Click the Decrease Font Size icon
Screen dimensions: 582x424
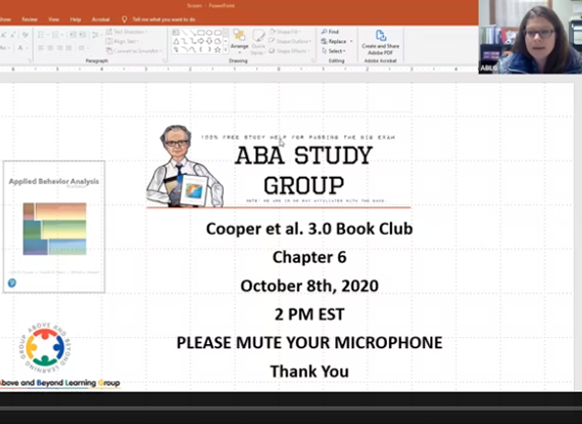pos(13,35)
